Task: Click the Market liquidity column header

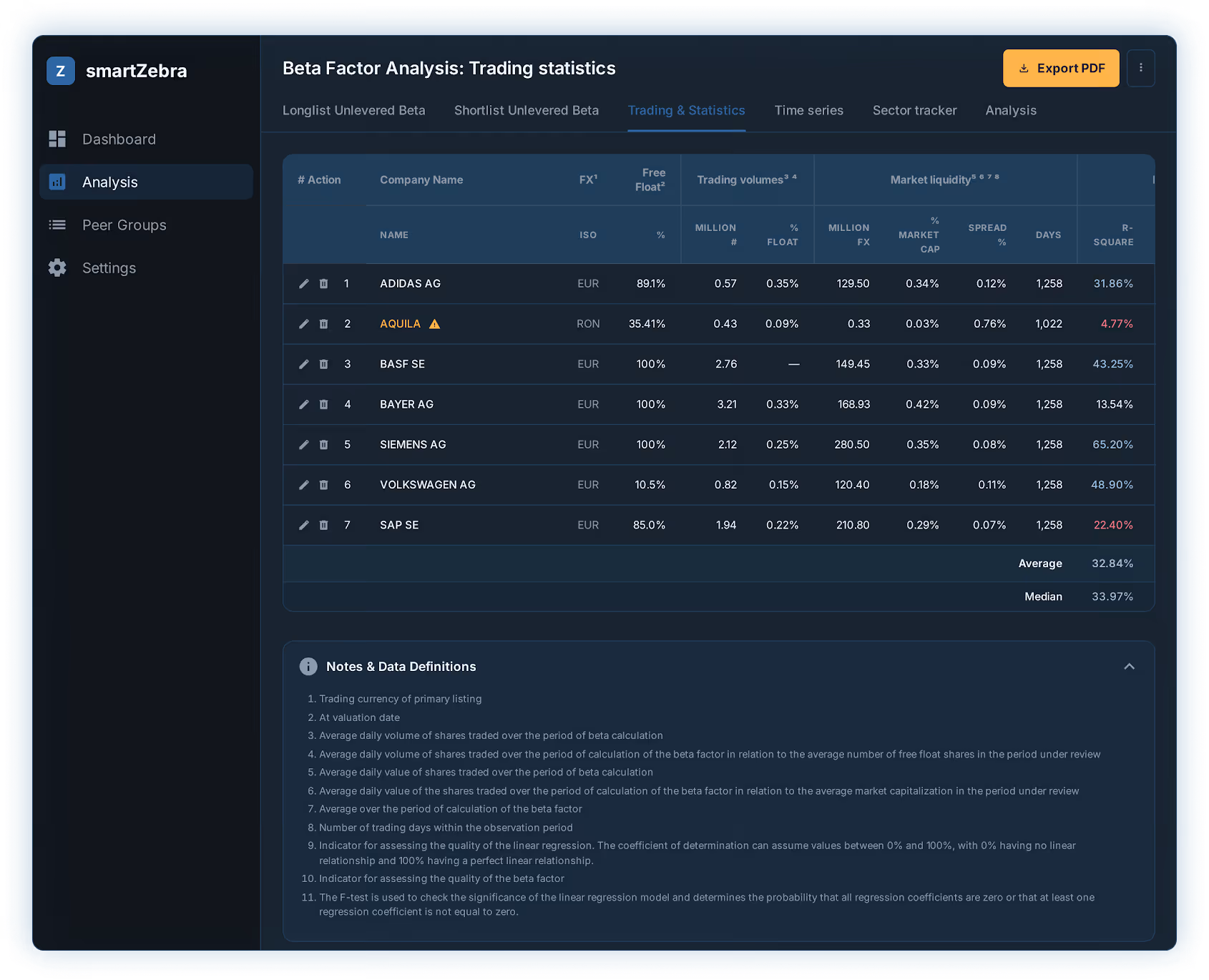Action: (x=944, y=180)
